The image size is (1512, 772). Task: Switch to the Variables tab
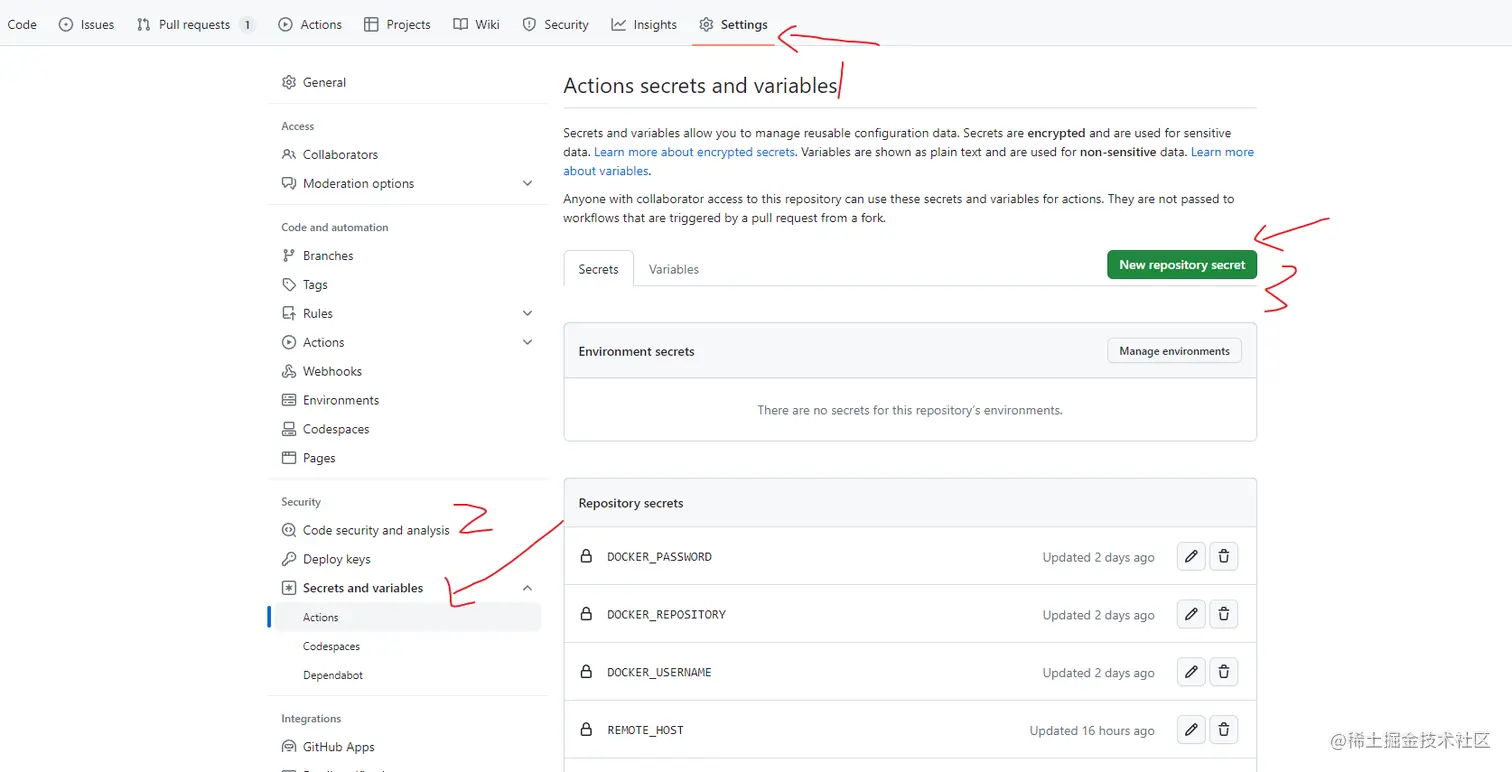tap(673, 270)
